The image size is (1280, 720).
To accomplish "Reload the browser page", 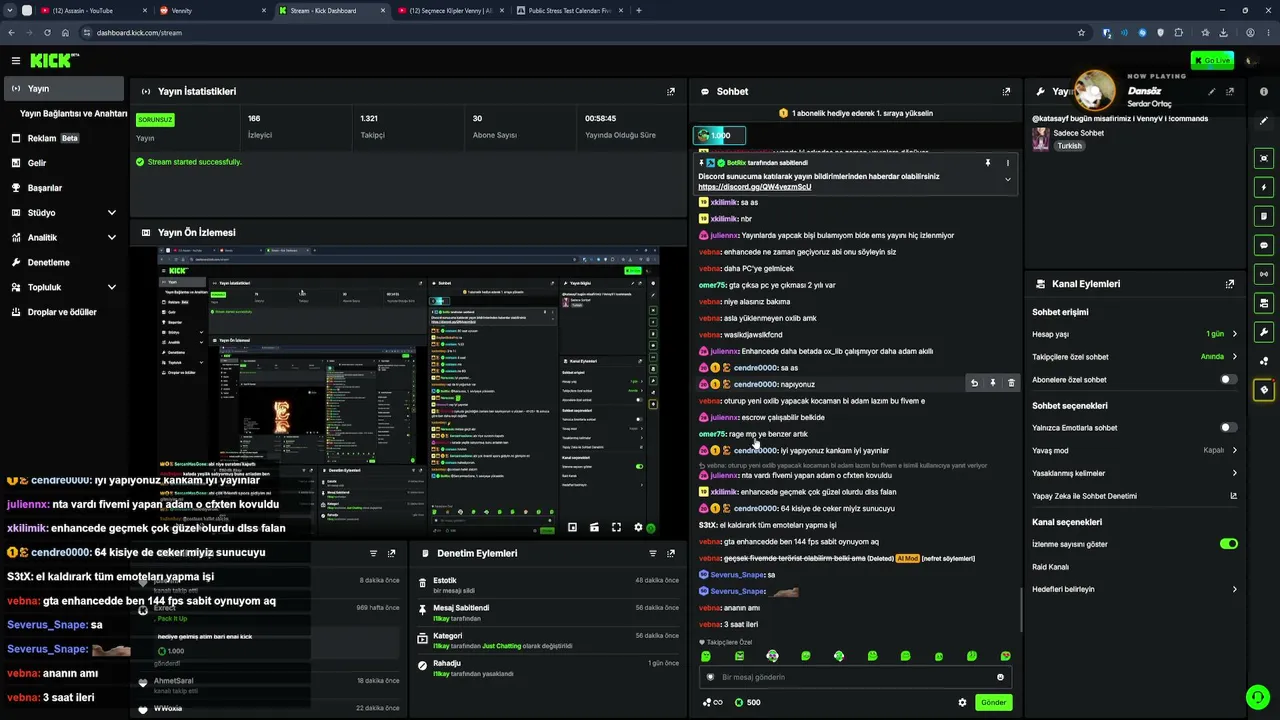I will click(x=47, y=33).
